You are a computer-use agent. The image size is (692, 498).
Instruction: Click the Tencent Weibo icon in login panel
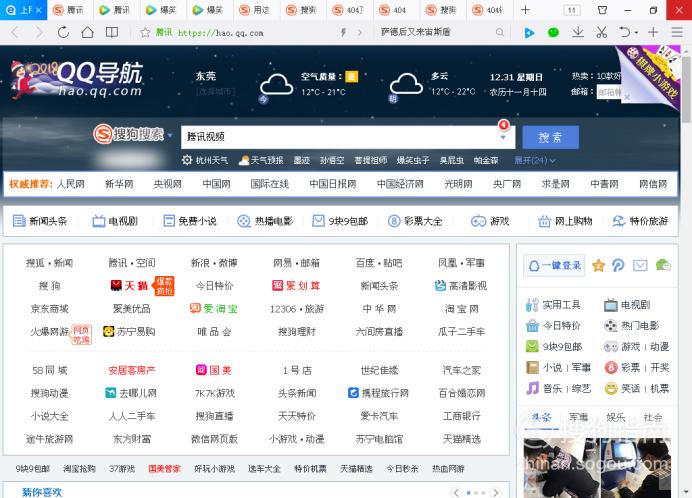[x=619, y=265]
